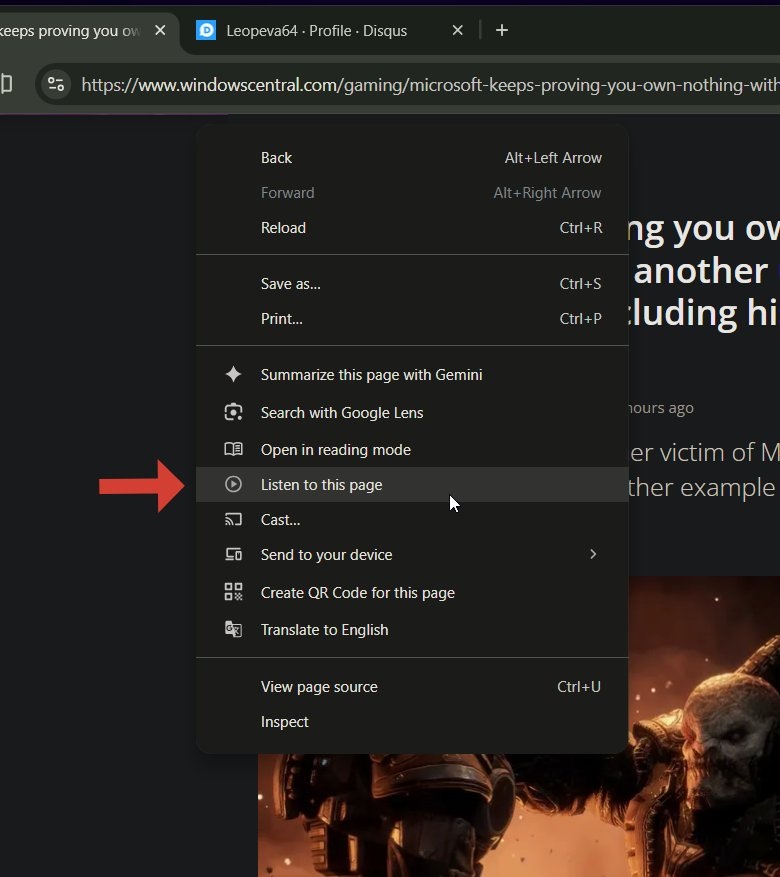Click the play icon beside Listen to this page
This screenshot has width=780, height=877.
pyautogui.click(x=233, y=484)
